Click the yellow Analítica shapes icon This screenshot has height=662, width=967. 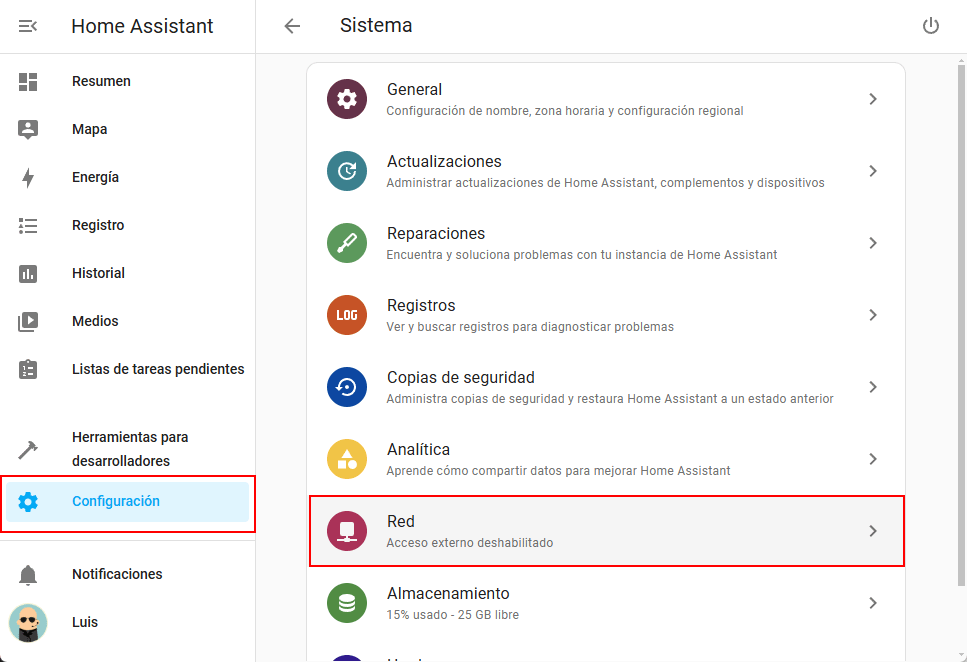tap(347, 459)
